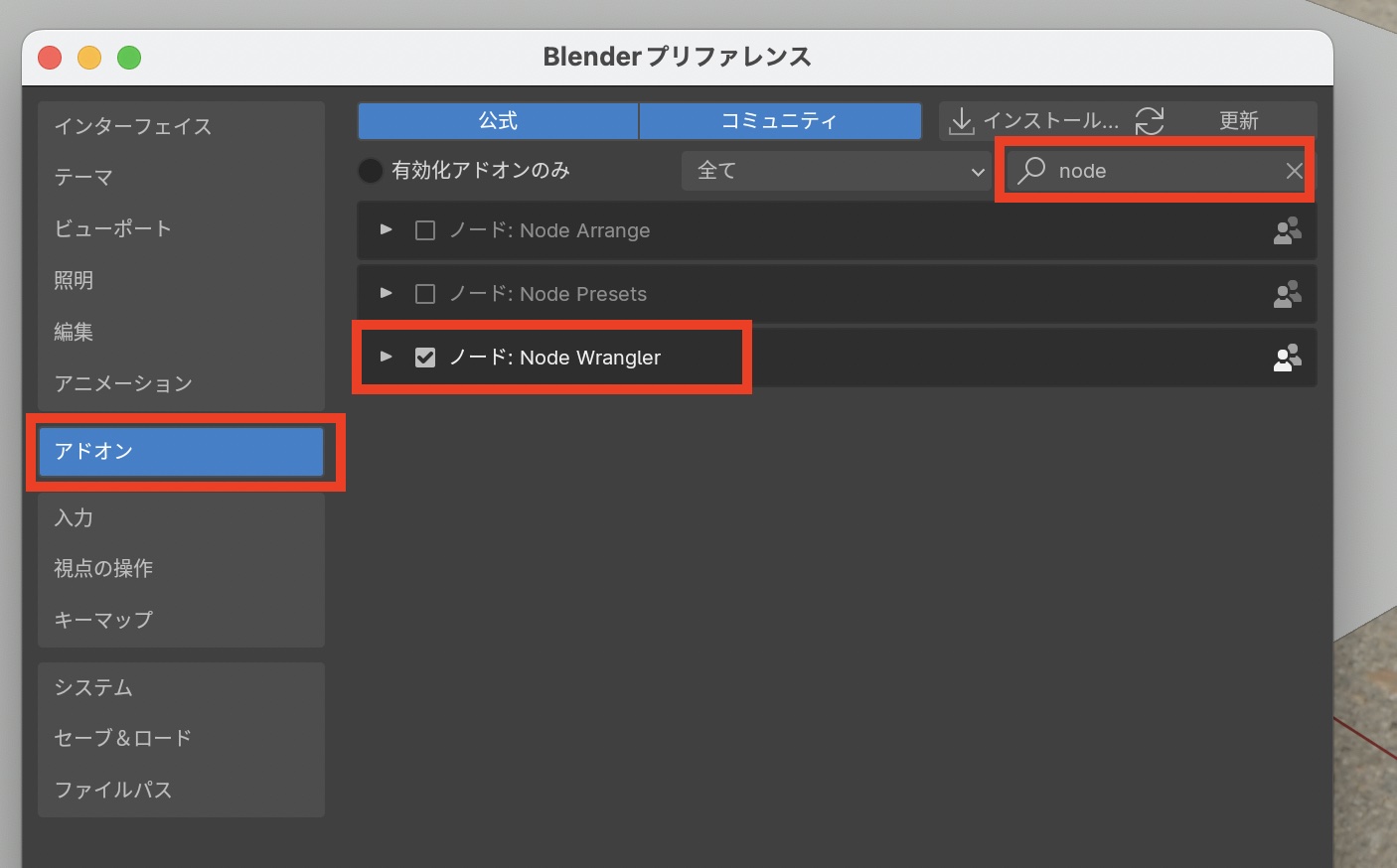This screenshot has height=868, width=1397.
Task: Switch to the キーマップ preferences section
Action: click(x=103, y=620)
